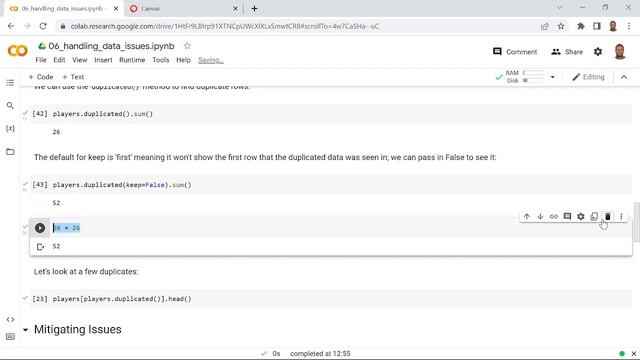The width and height of the screenshot is (640, 360).
Task: Open the cell editor settings gear icon
Action: click(x=580, y=216)
